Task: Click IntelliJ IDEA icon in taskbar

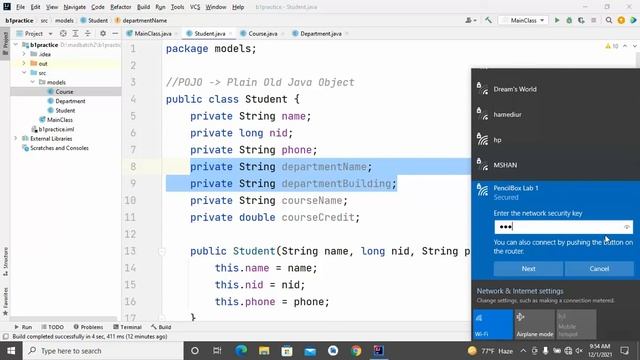Action: coord(379,351)
